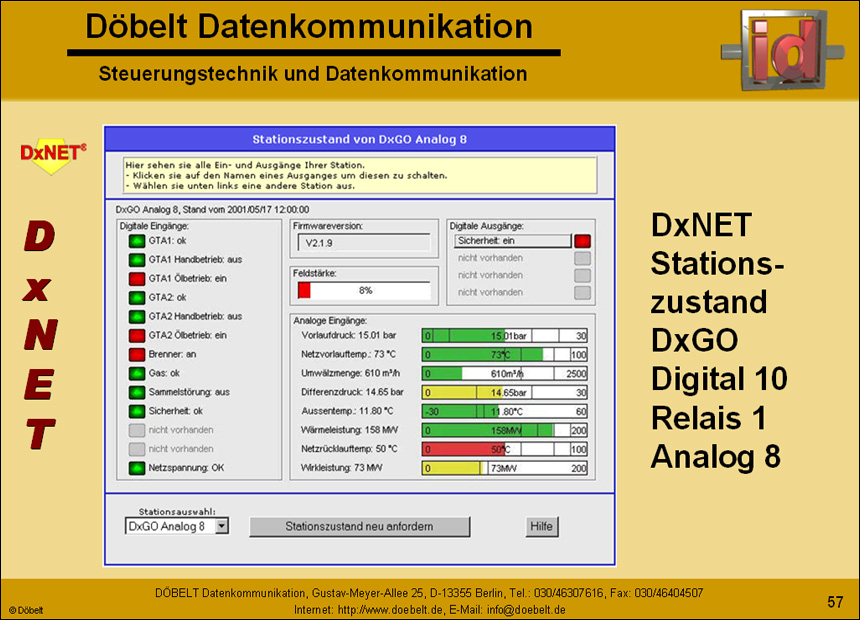The width and height of the screenshot is (860, 620).
Task: Expand the Stationsauswahl combo box arrow
Action: tap(222, 525)
